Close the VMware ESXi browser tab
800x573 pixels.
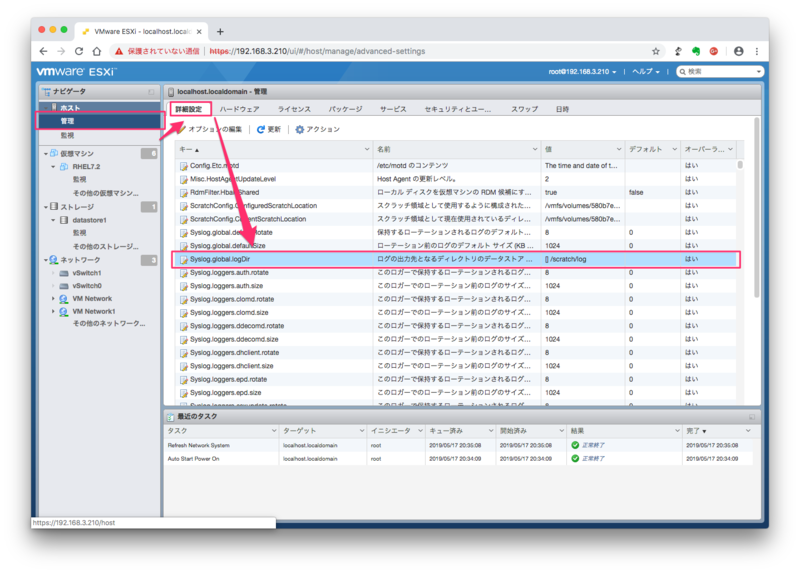tap(199, 32)
